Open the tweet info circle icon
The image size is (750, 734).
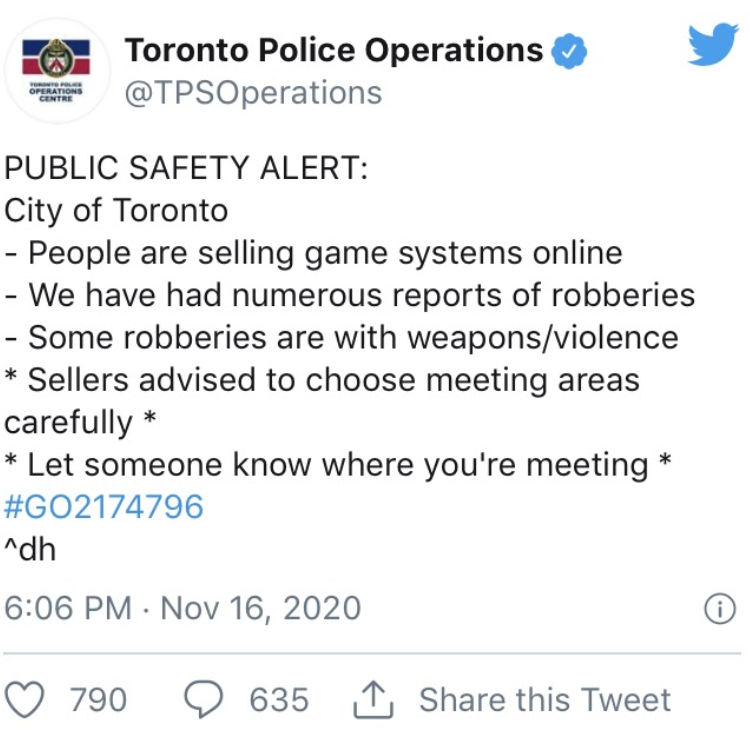(x=719, y=609)
